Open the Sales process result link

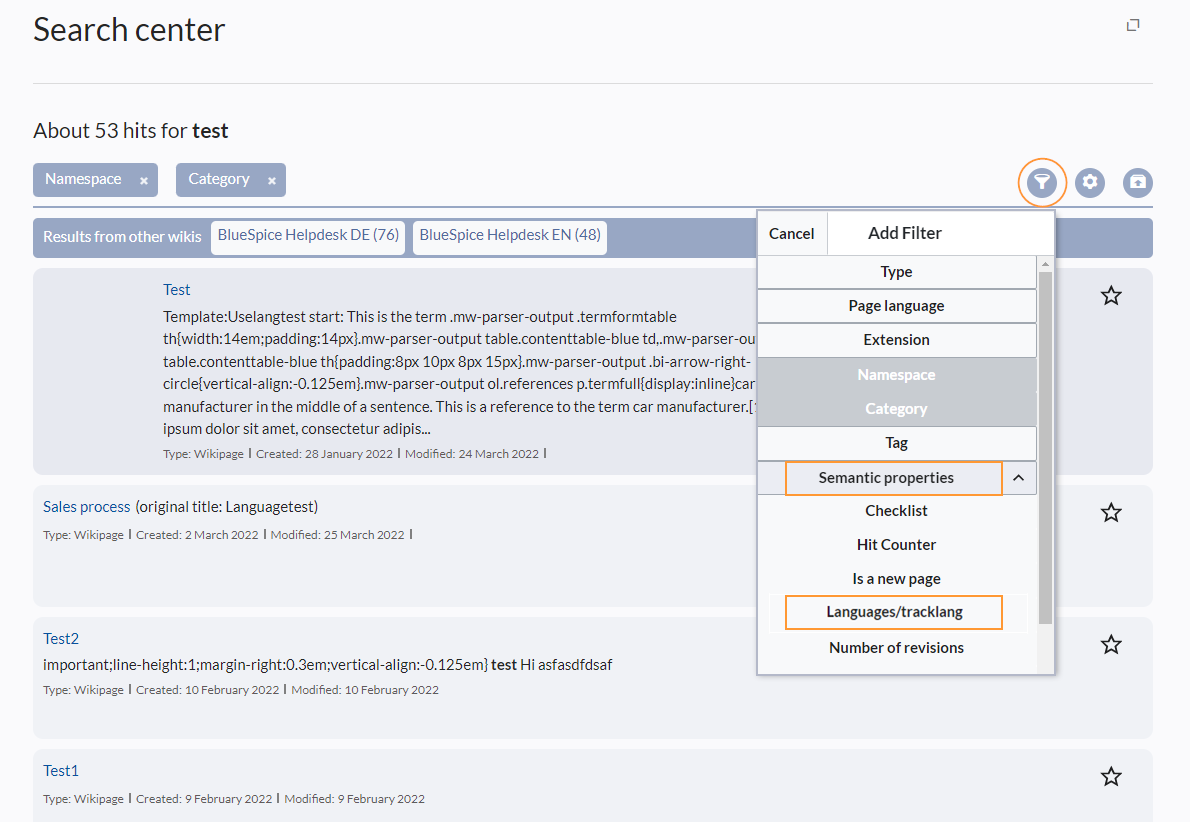point(87,507)
